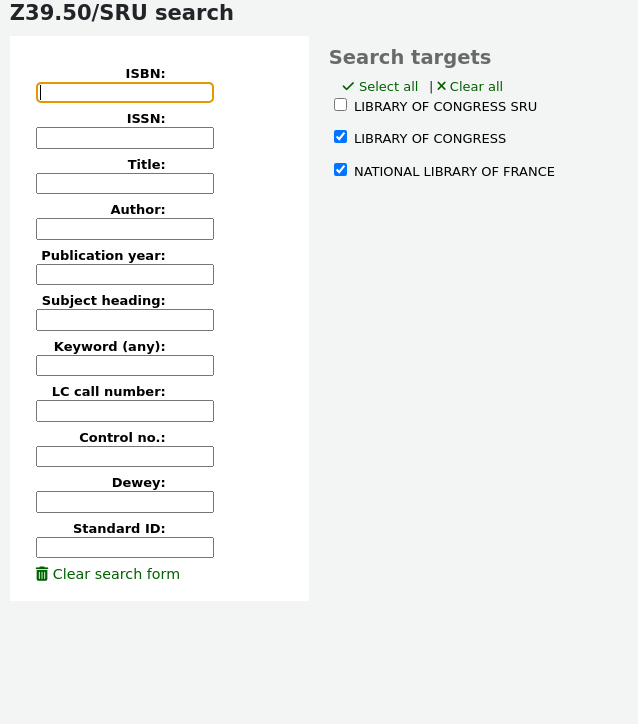This screenshot has width=638, height=724.
Task: Click the trash icon beside Clear search form
Action: point(42,574)
